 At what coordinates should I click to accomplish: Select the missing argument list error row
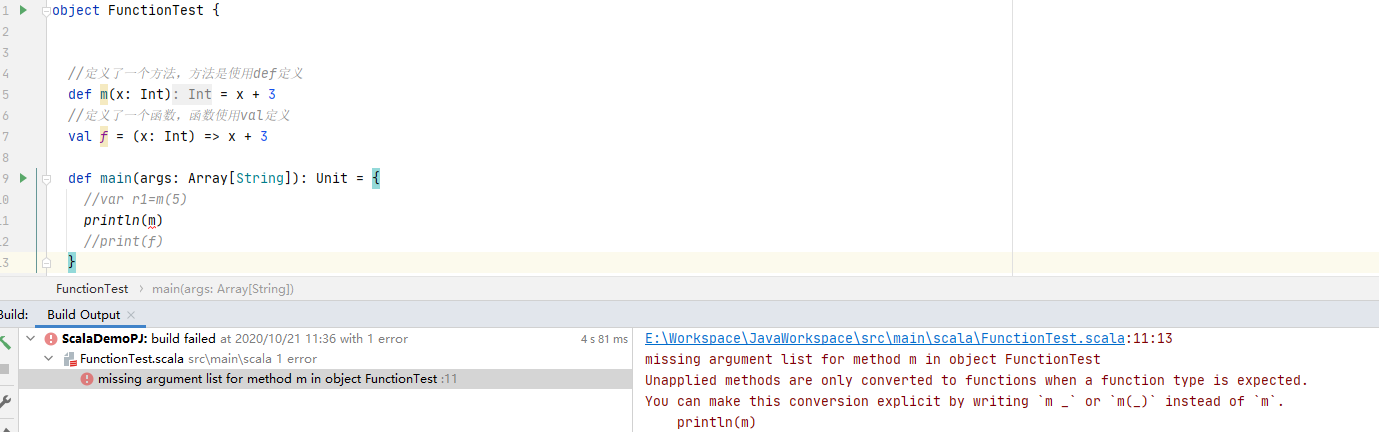267,379
